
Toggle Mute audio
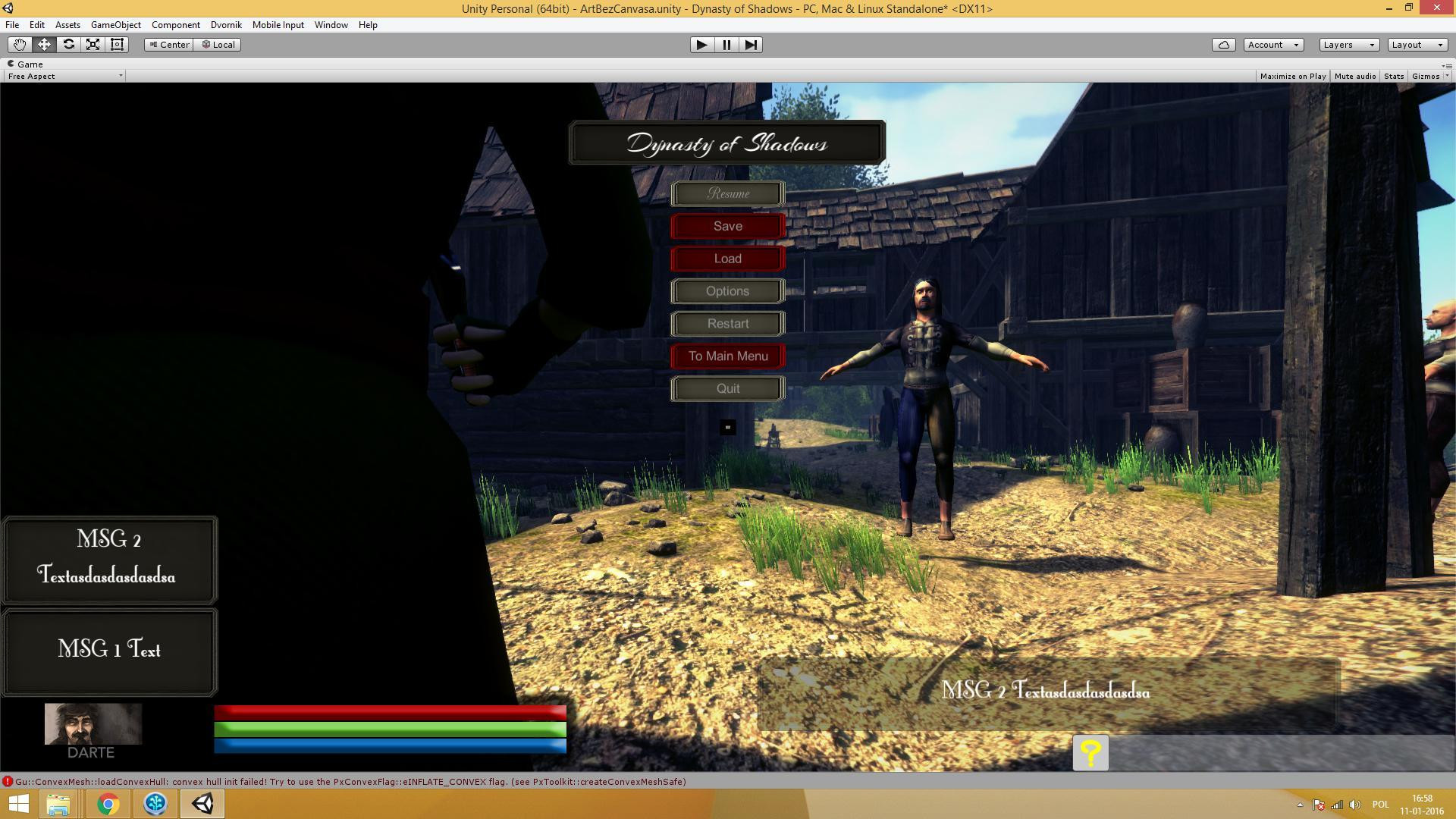point(1355,76)
